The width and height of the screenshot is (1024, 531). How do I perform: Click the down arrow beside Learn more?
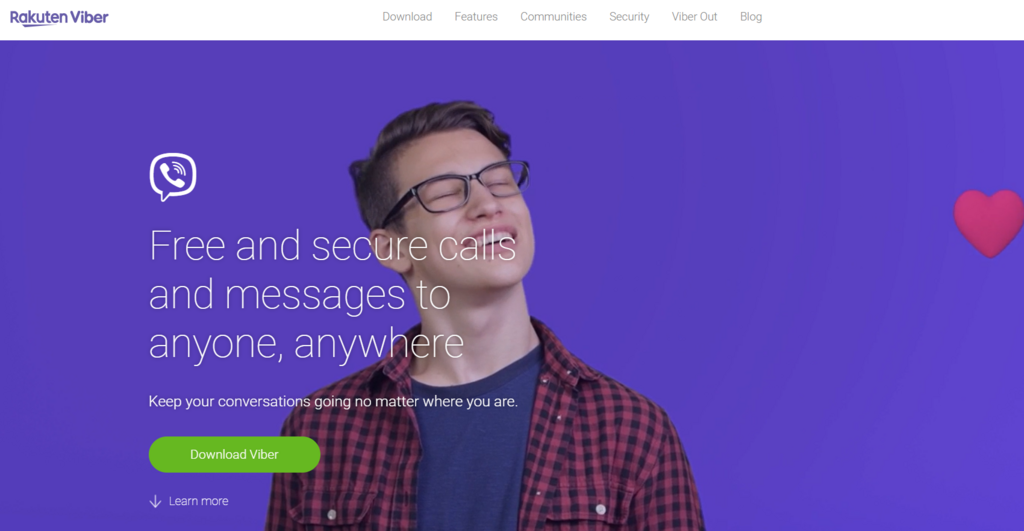tap(155, 502)
